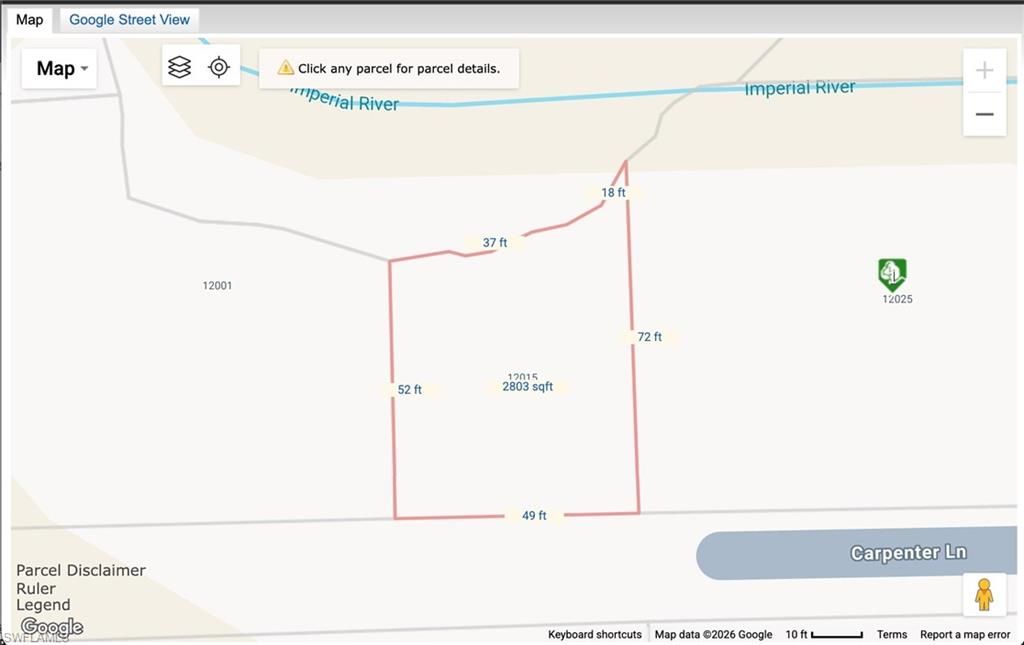The width and height of the screenshot is (1024, 645).
Task: Click the 2803 sqft parcel area label
Action: click(528, 386)
